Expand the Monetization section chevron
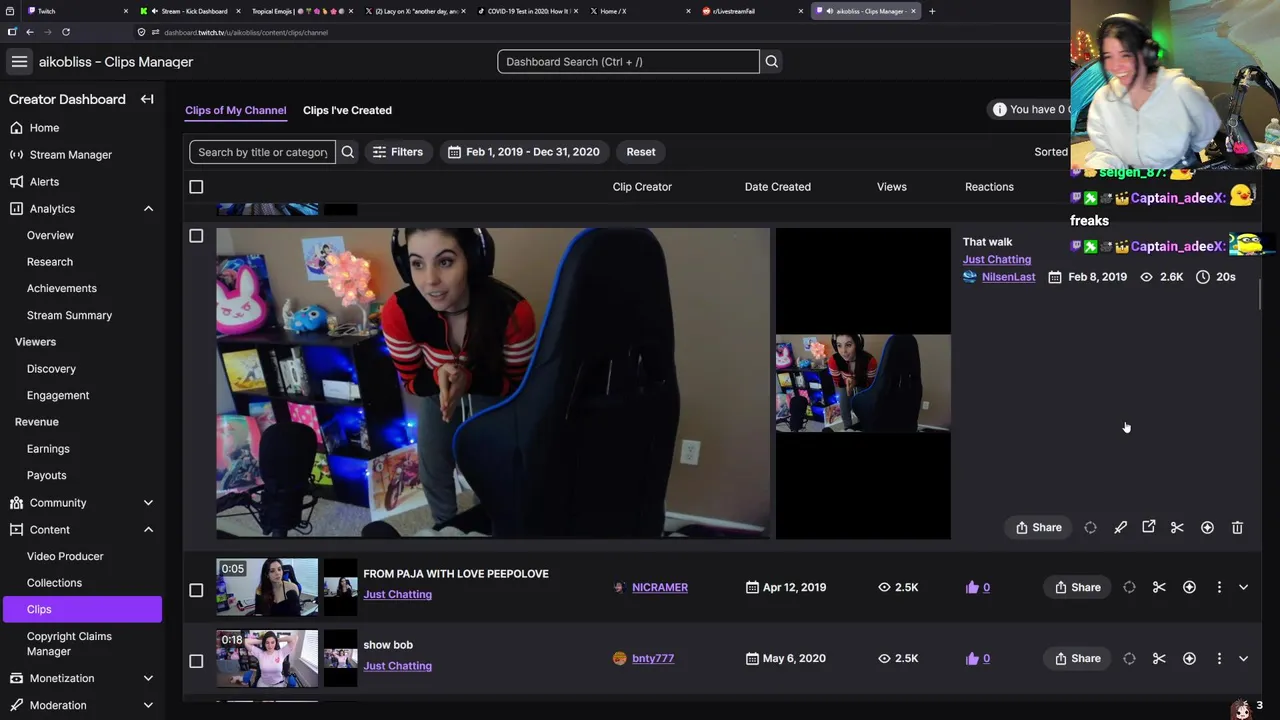 click(148, 678)
